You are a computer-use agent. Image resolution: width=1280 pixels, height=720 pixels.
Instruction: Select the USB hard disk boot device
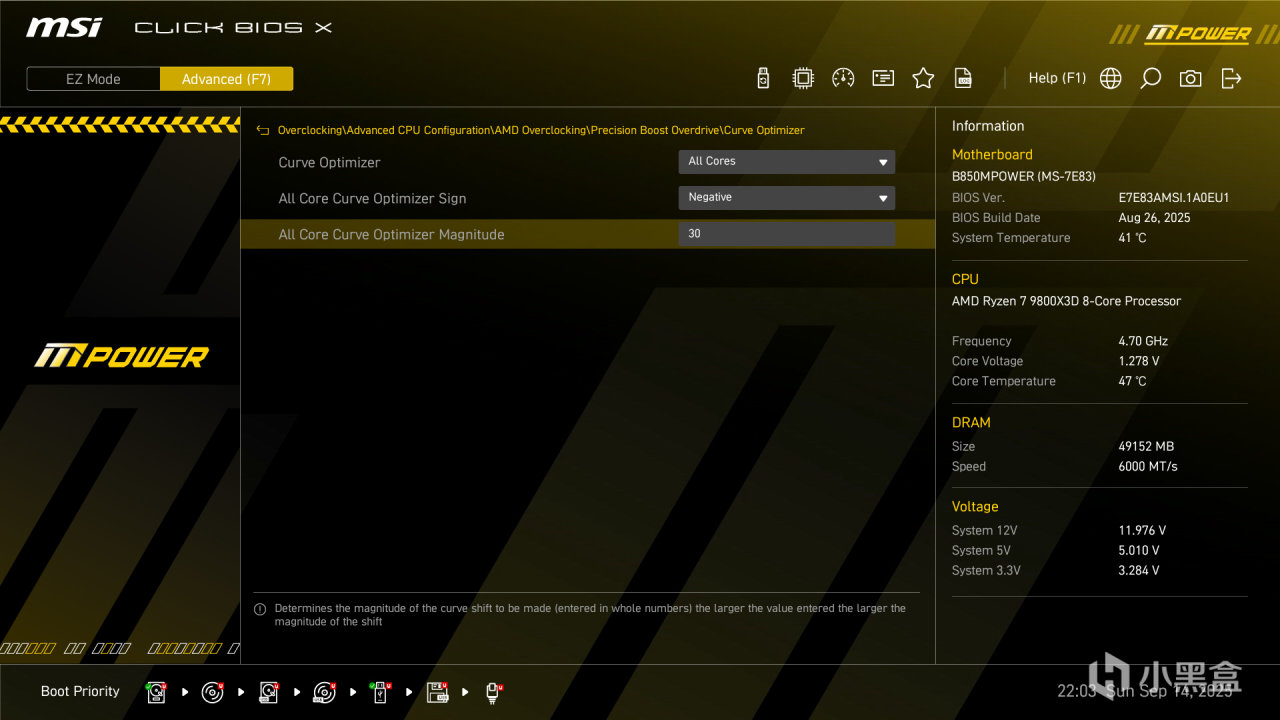(x=269, y=692)
